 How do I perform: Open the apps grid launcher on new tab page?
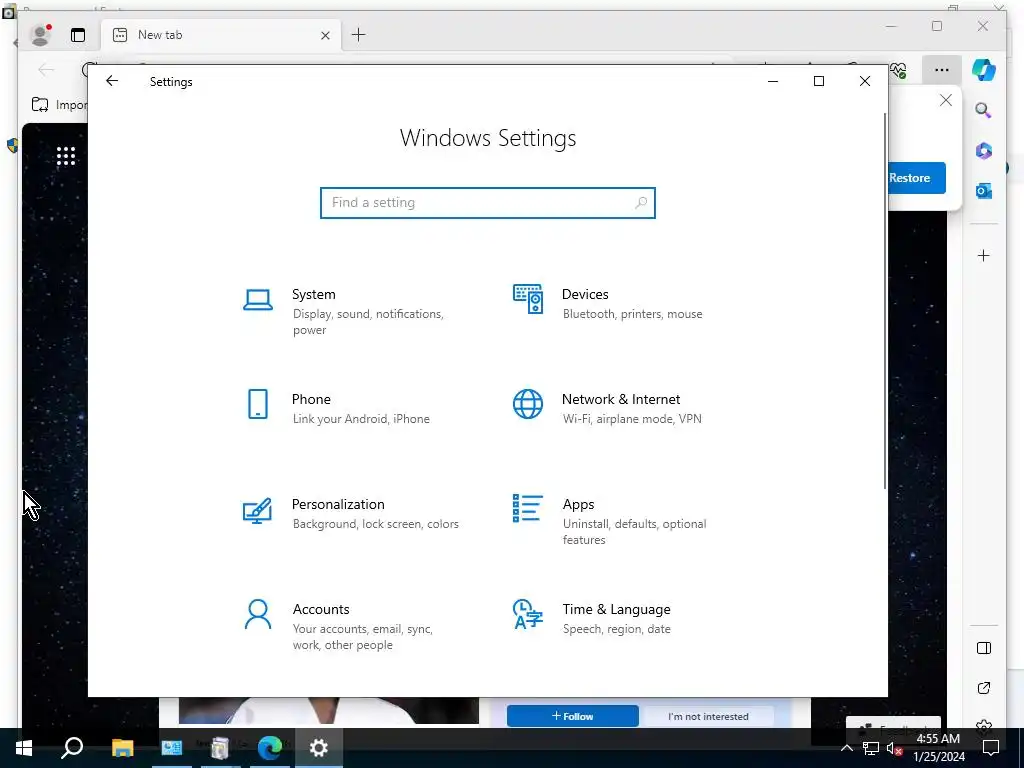[x=66, y=155]
